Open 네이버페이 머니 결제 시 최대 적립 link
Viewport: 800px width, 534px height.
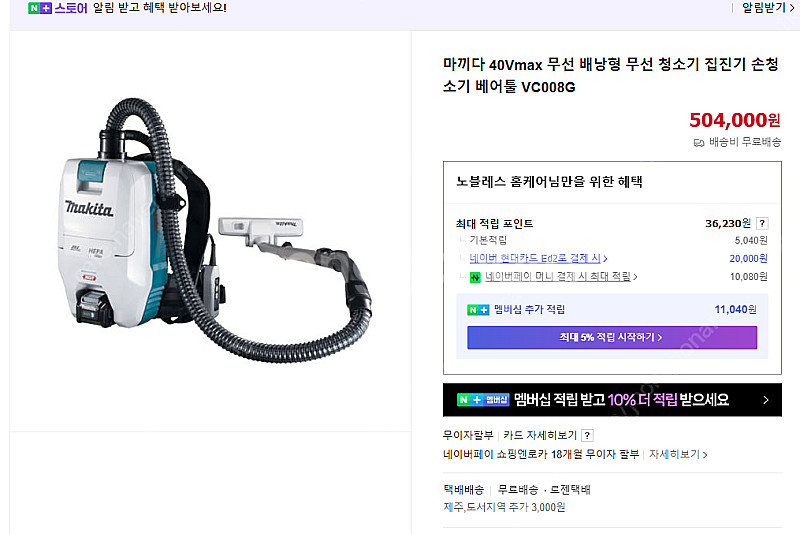pyautogui.click(x=558, y=276)
